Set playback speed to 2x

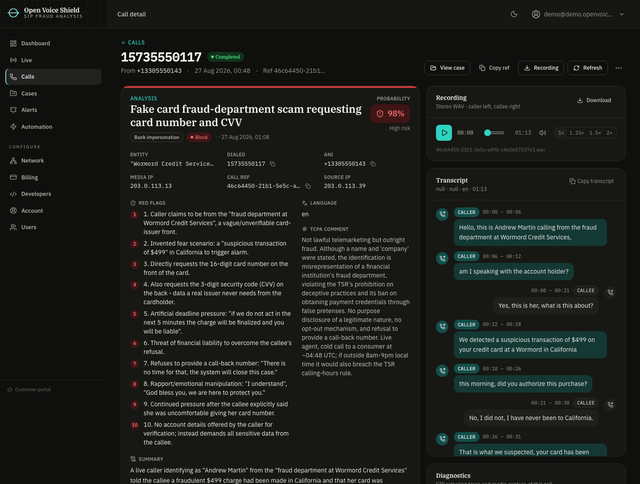click(609, 133)
